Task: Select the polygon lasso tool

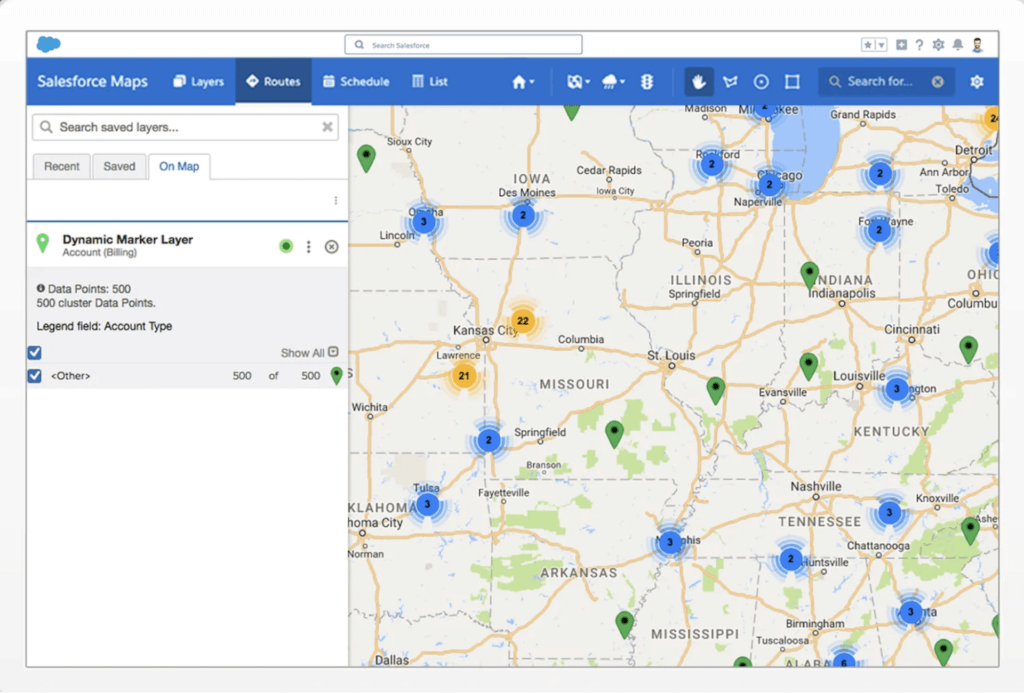Action: tap(730, 82)
